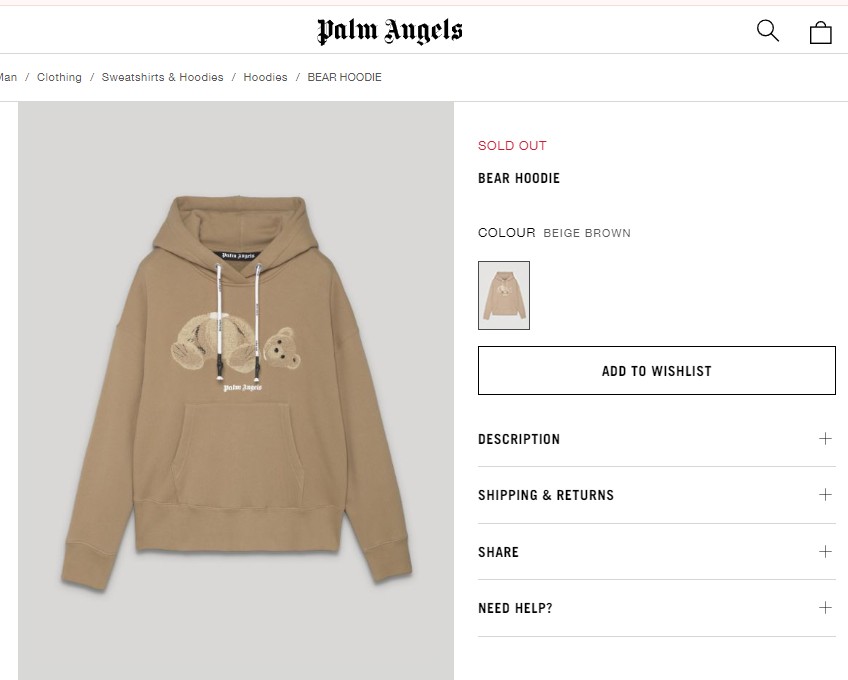Click plus icon beside Need Help?
848x680 pixels.
[825, 608]
